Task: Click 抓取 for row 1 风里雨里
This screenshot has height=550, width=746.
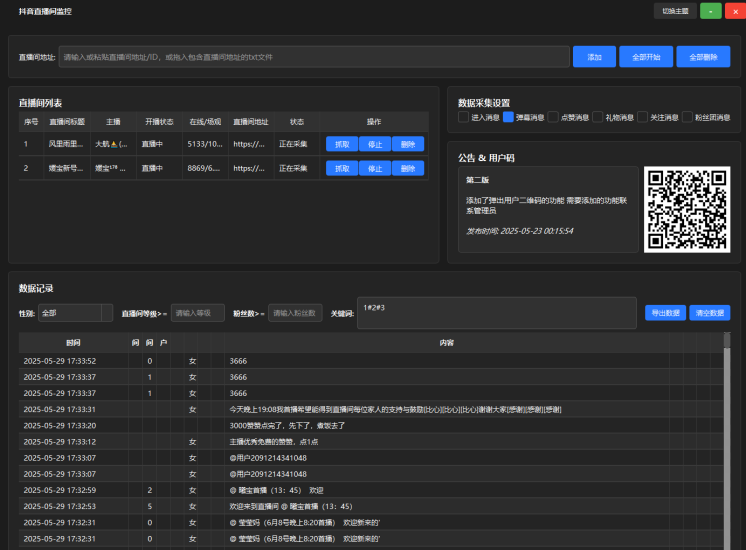Action: [342, 144]
